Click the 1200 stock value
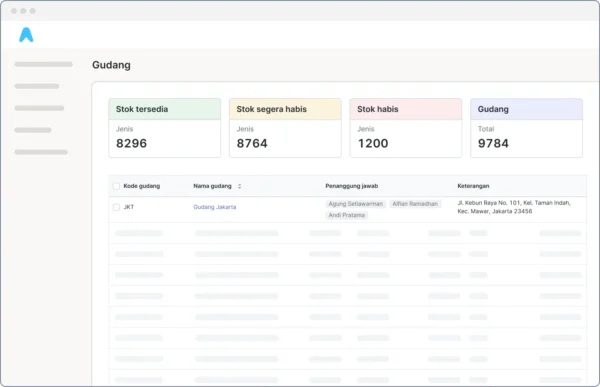The image size is (600, 387). [x=373, y=143]
